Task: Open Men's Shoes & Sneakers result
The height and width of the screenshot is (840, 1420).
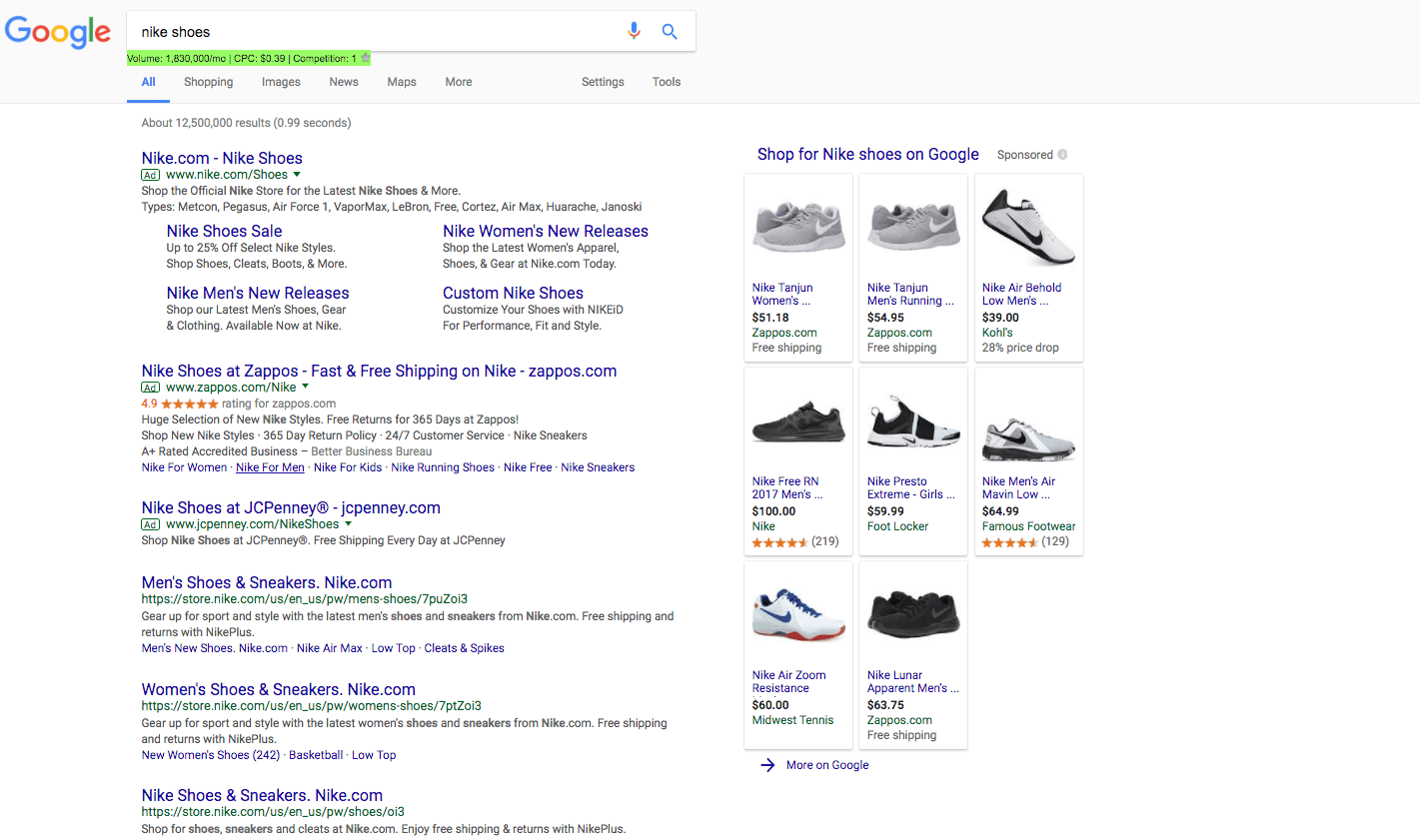Action: point(267,582)
